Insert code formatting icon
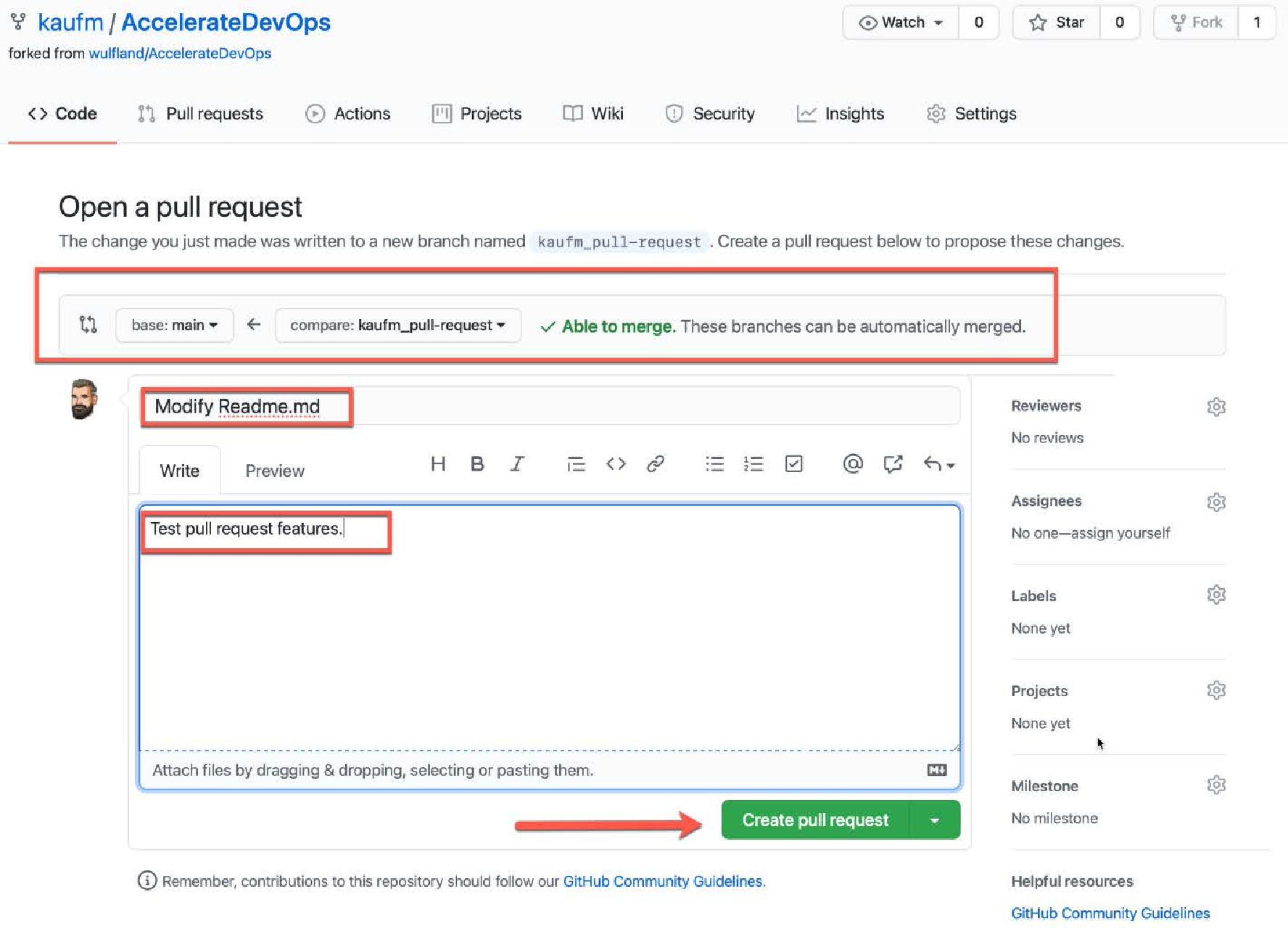1288x934 pixels. 616,464
